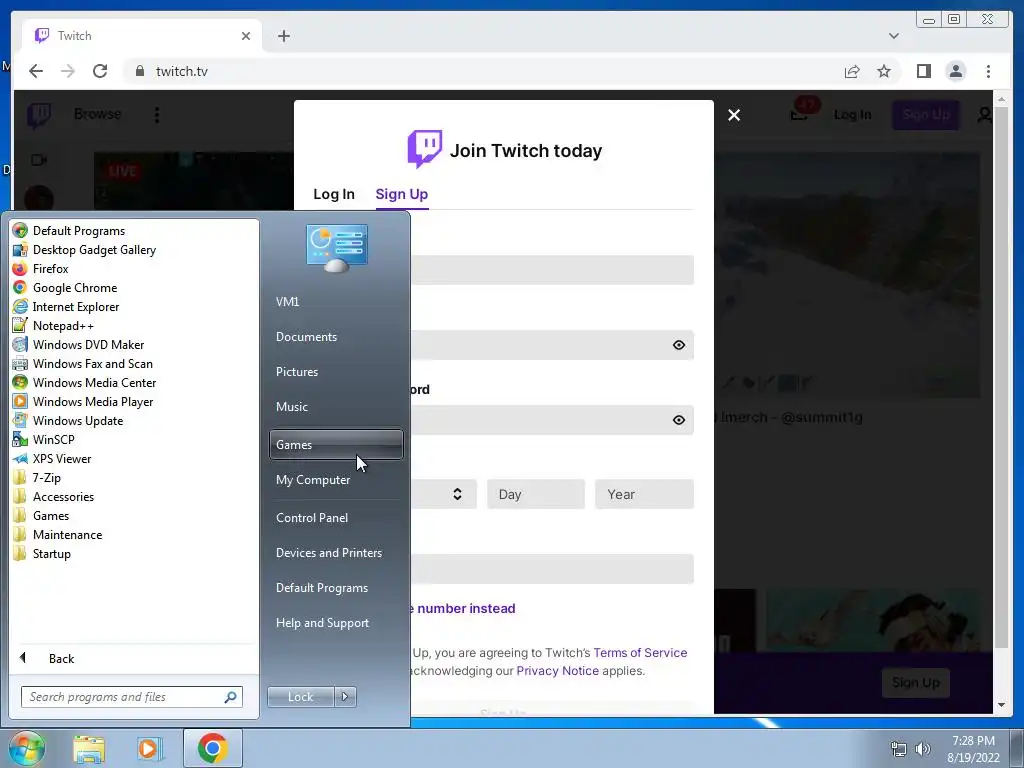Open Help and Support

[x=322, y=623]
